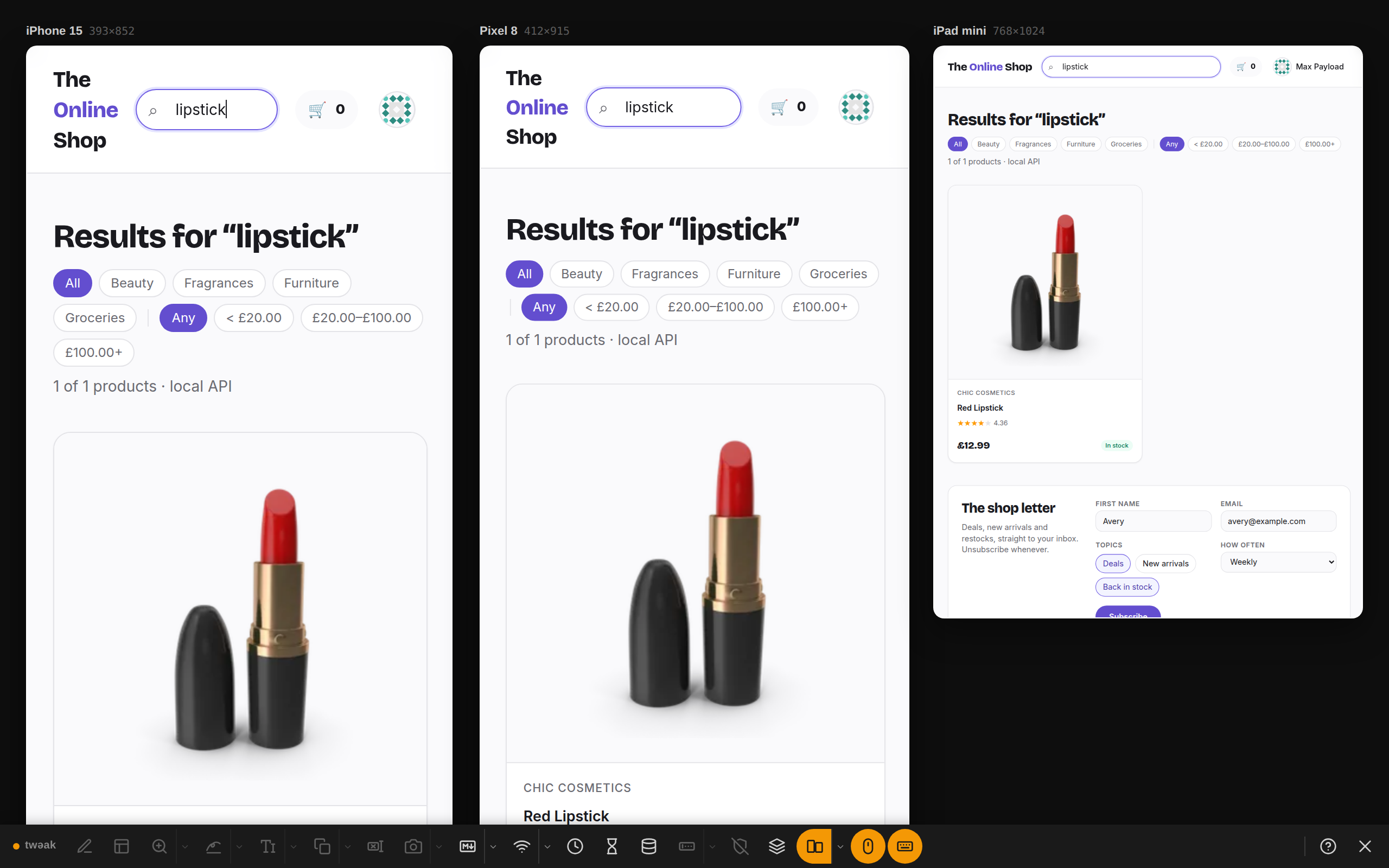The height and width of the screenshot is (868, 1389).
Task: Select the pencil edit tool in twaak toolbar
Action: pos(85,846)
